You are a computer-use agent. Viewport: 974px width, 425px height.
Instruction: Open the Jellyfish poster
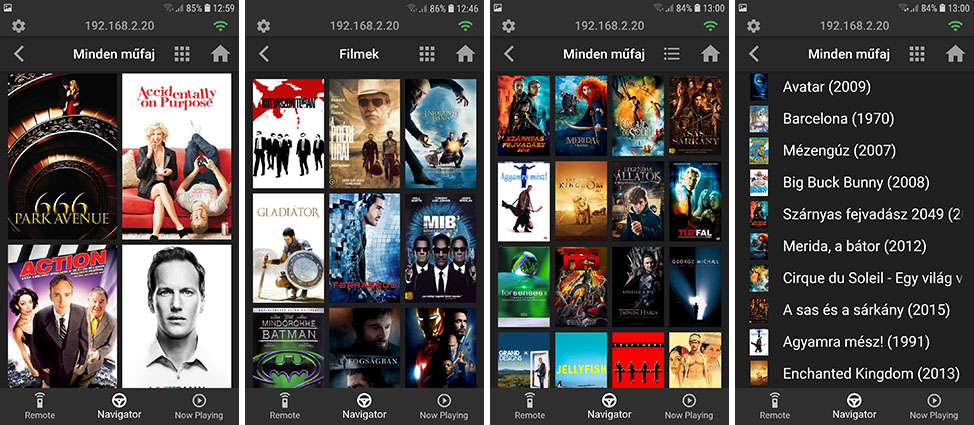point(581,360)
